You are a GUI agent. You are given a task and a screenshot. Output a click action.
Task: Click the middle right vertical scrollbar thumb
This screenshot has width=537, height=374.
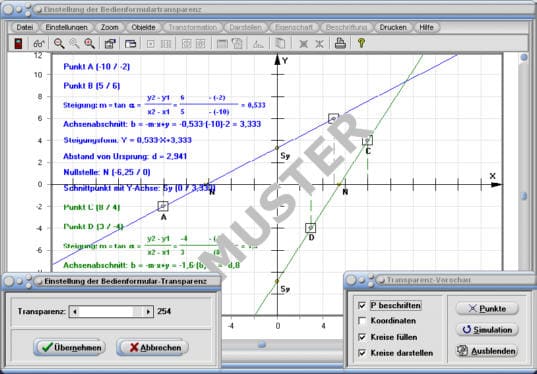coord(524,196)
